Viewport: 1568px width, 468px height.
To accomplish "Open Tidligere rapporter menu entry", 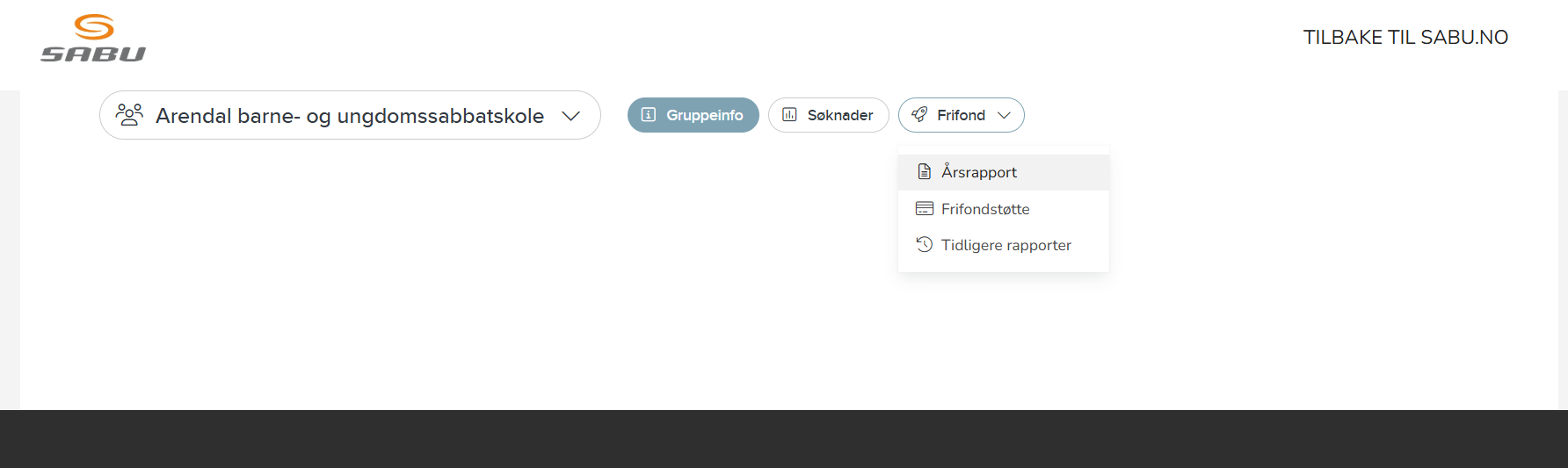I will (x=1004, y=245).
